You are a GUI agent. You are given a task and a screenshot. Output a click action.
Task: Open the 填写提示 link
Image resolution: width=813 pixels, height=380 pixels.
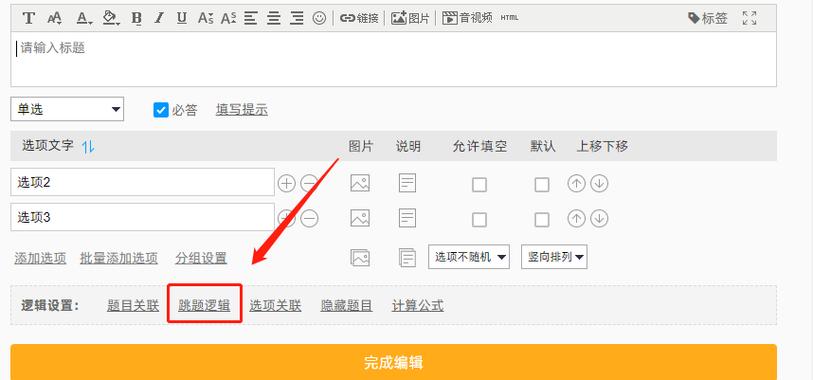coord(242,110)
